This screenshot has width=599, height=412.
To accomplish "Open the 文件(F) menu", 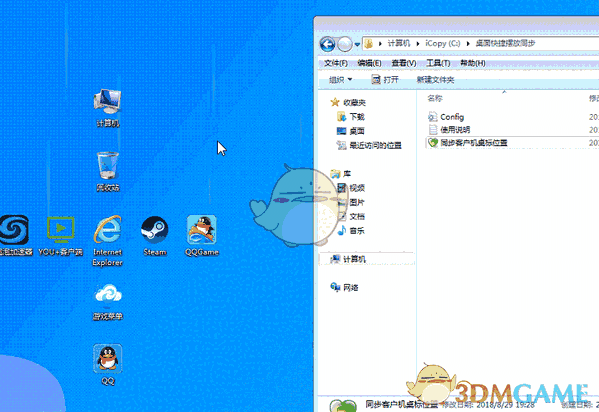I will click(x=336, y=63).
